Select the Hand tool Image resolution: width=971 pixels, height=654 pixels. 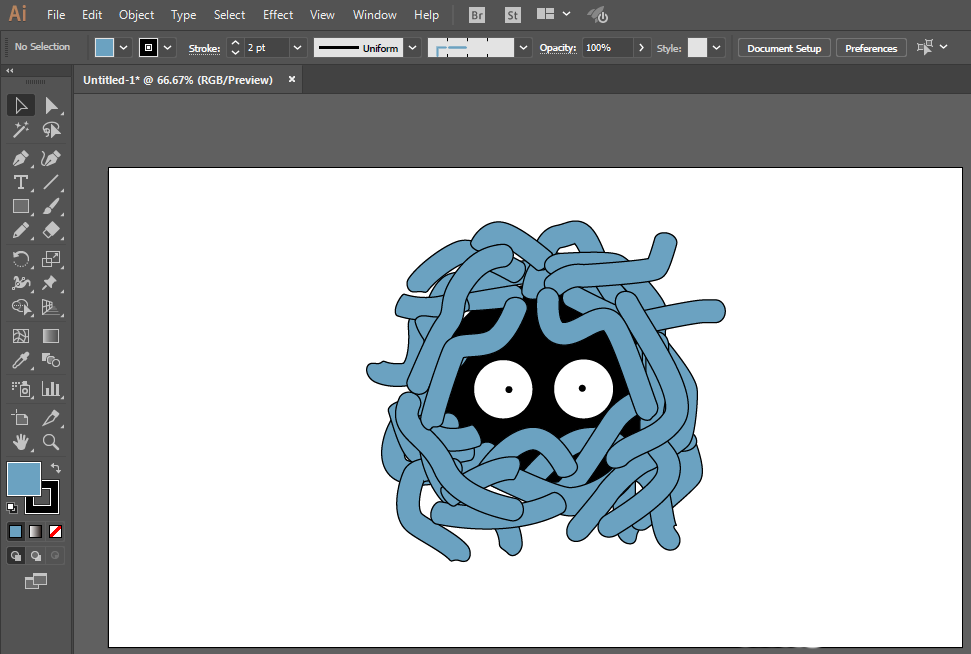click(21, 442)
